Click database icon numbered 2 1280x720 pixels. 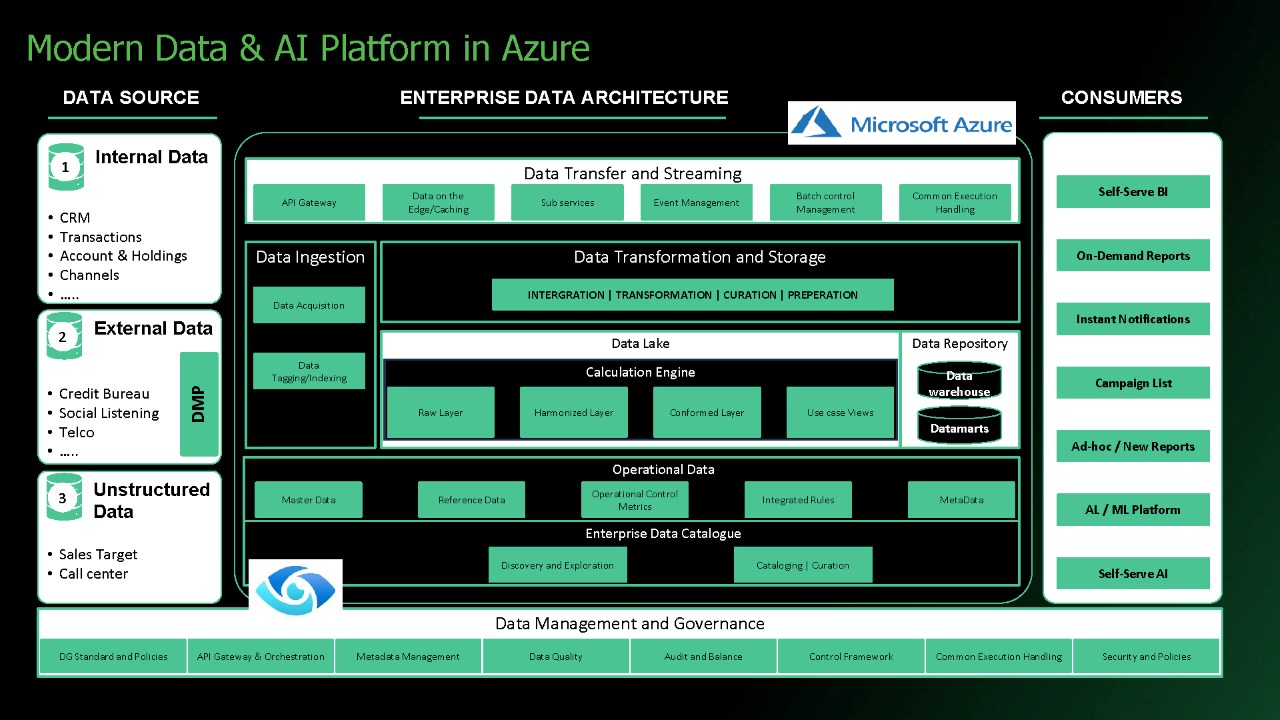click(x=66, y=337)
